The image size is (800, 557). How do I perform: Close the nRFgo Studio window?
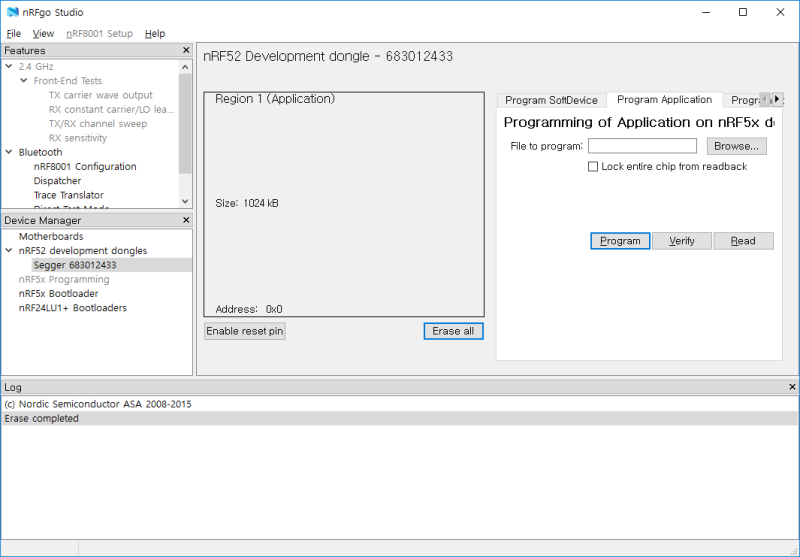(780, 12)
